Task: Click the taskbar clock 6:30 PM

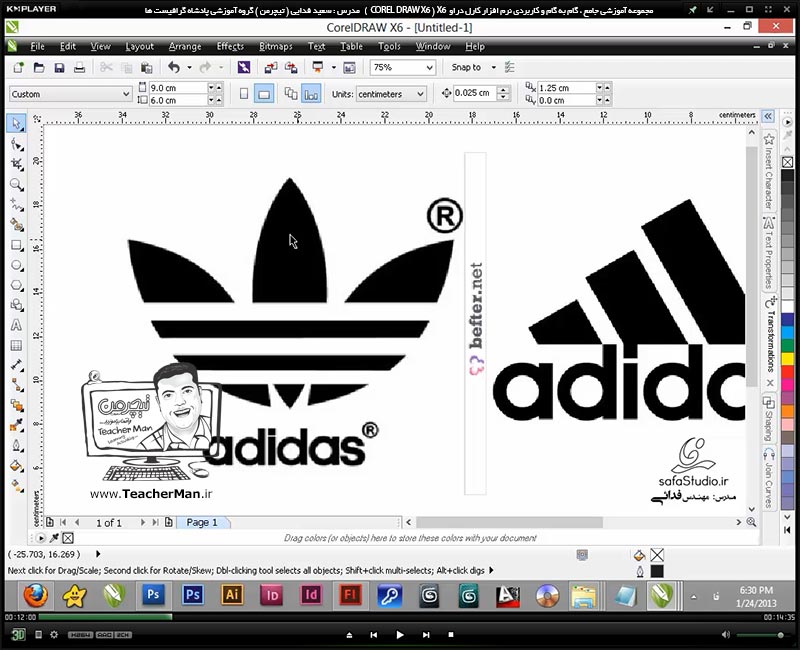Action: 756,590
